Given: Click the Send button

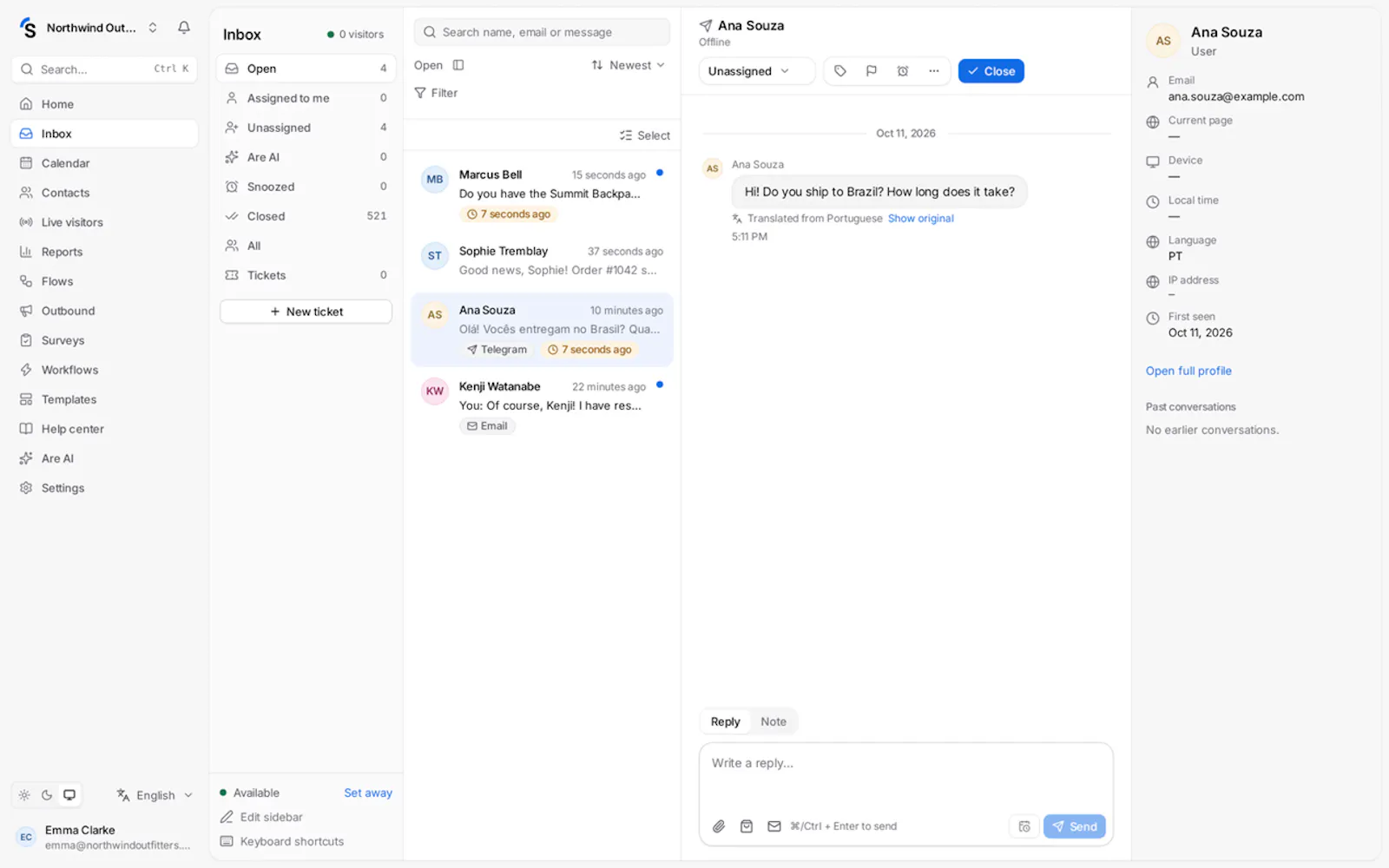Looking at the screenshot, I should click(1074, 826).
